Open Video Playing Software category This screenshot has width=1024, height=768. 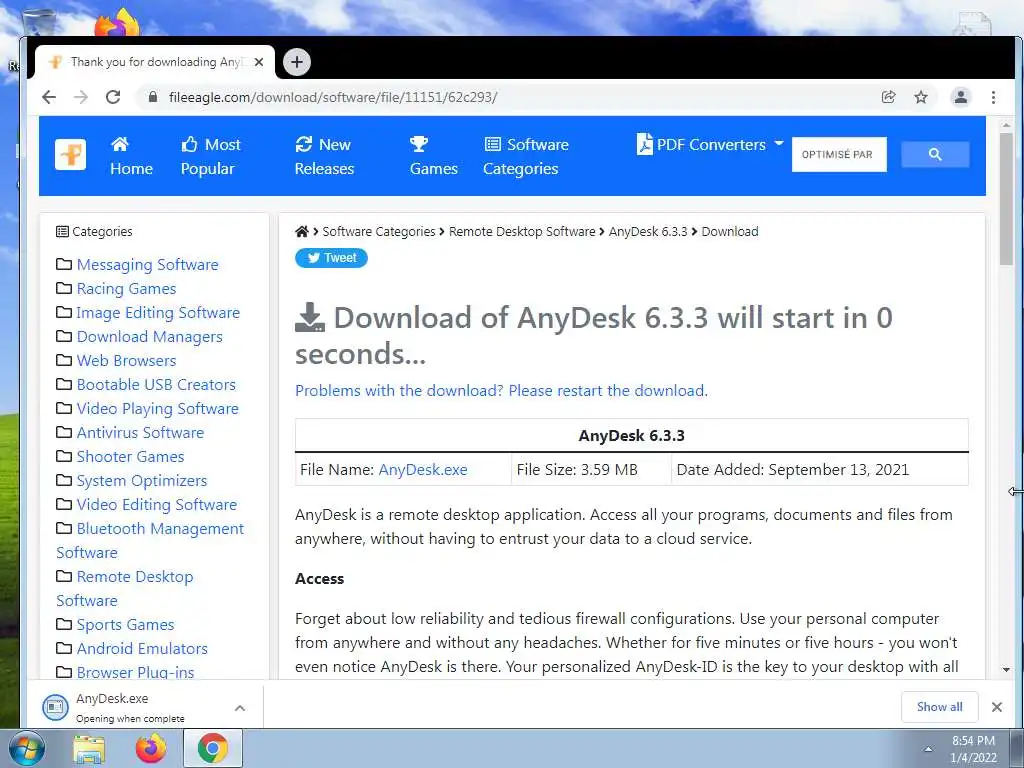[x=157, y=409]
